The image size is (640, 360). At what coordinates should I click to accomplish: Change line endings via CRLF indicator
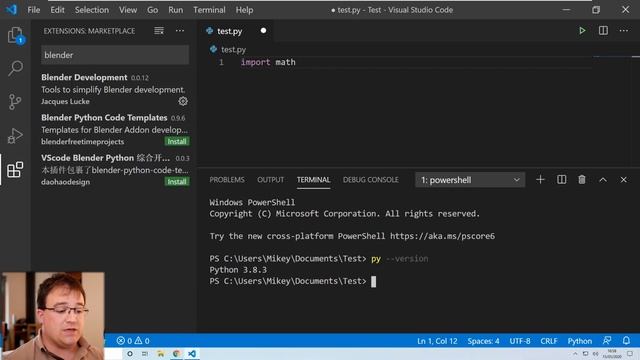[x=549, y=340]
